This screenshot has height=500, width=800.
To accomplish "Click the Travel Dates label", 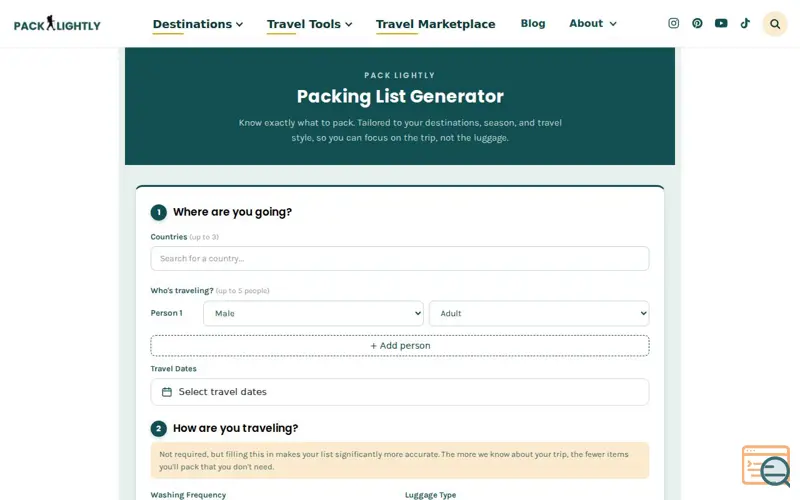I will coord(173,368).
